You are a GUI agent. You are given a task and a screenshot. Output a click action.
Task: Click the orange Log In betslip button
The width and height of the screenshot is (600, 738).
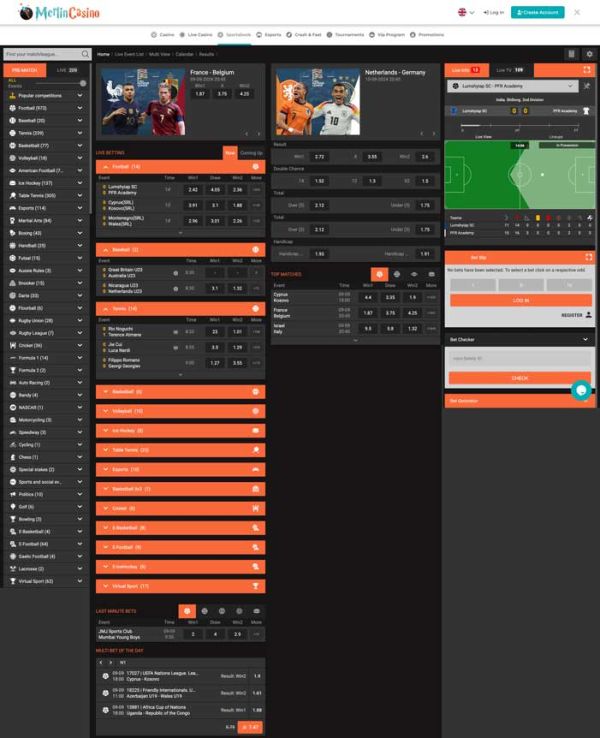[520, 300]
